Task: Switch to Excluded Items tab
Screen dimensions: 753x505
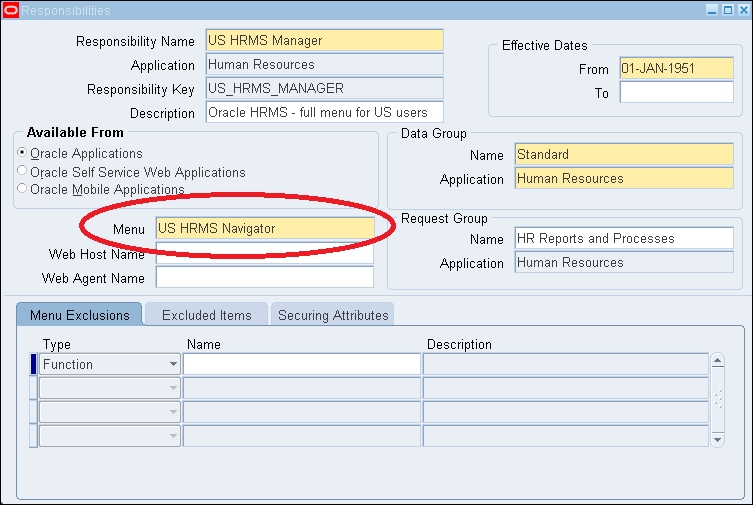Action: tap(206, 315)
